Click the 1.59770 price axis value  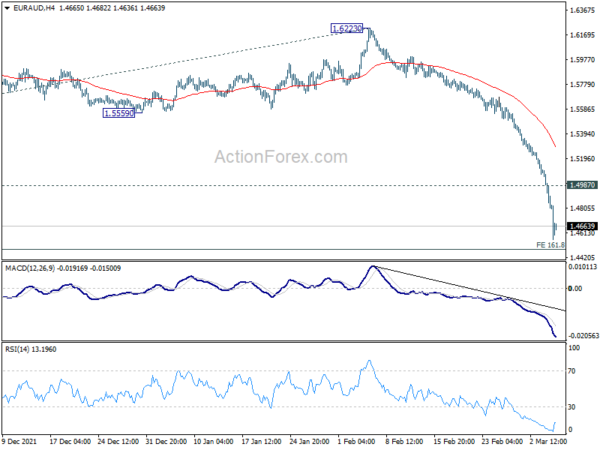[x=582, y=60]
